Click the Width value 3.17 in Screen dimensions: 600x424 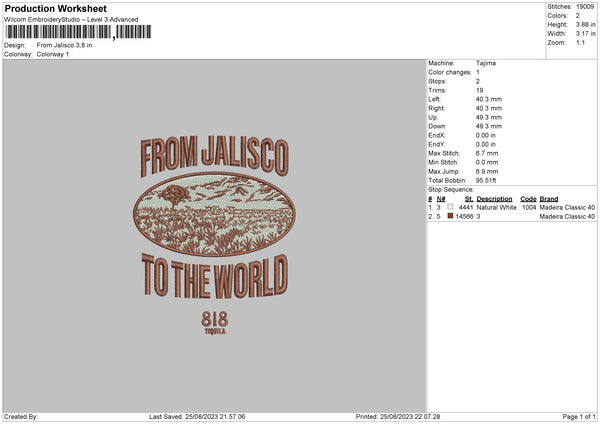pos(585,34)
